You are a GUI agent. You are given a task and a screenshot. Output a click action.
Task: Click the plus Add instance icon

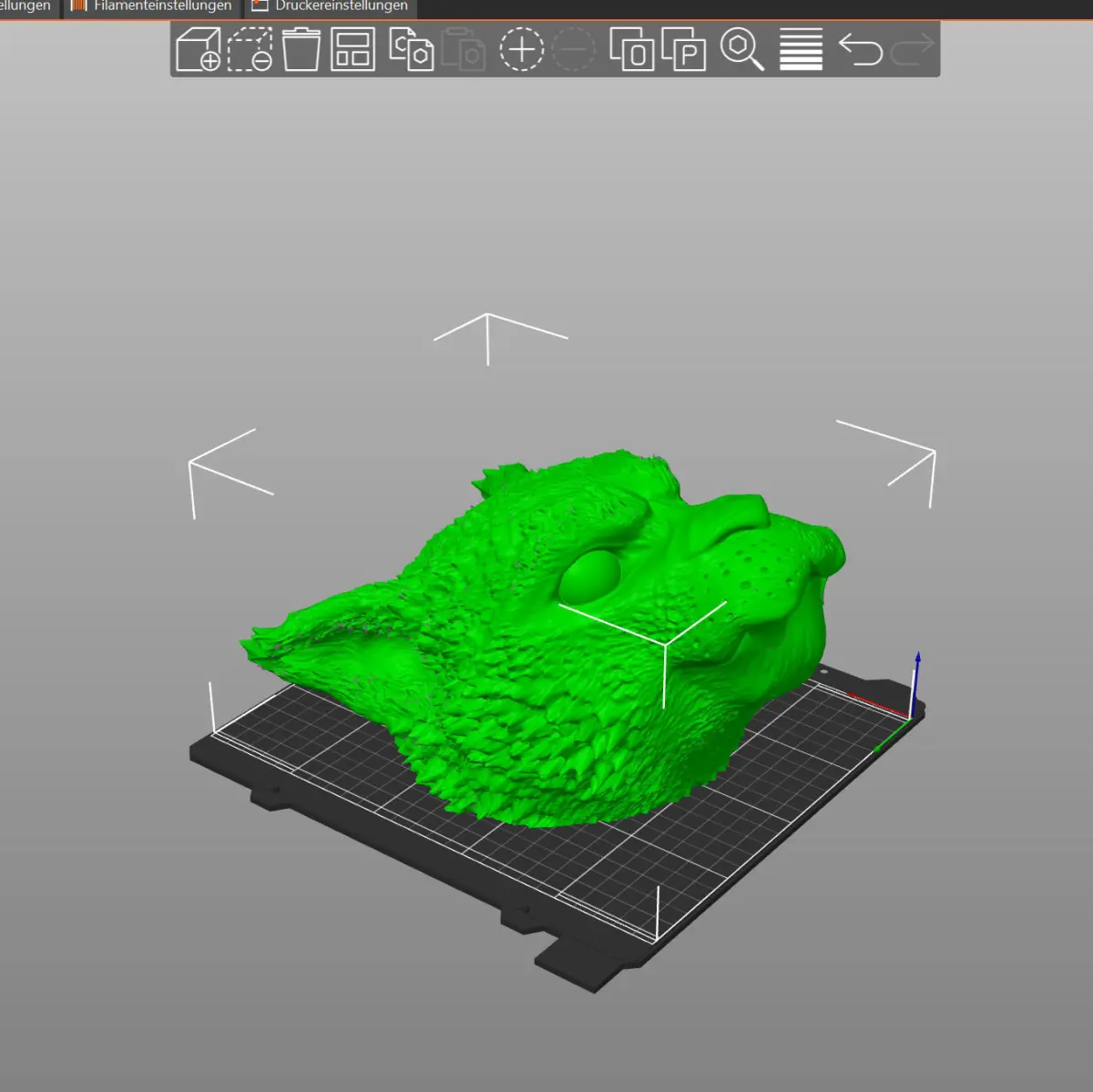click(522, 49)
